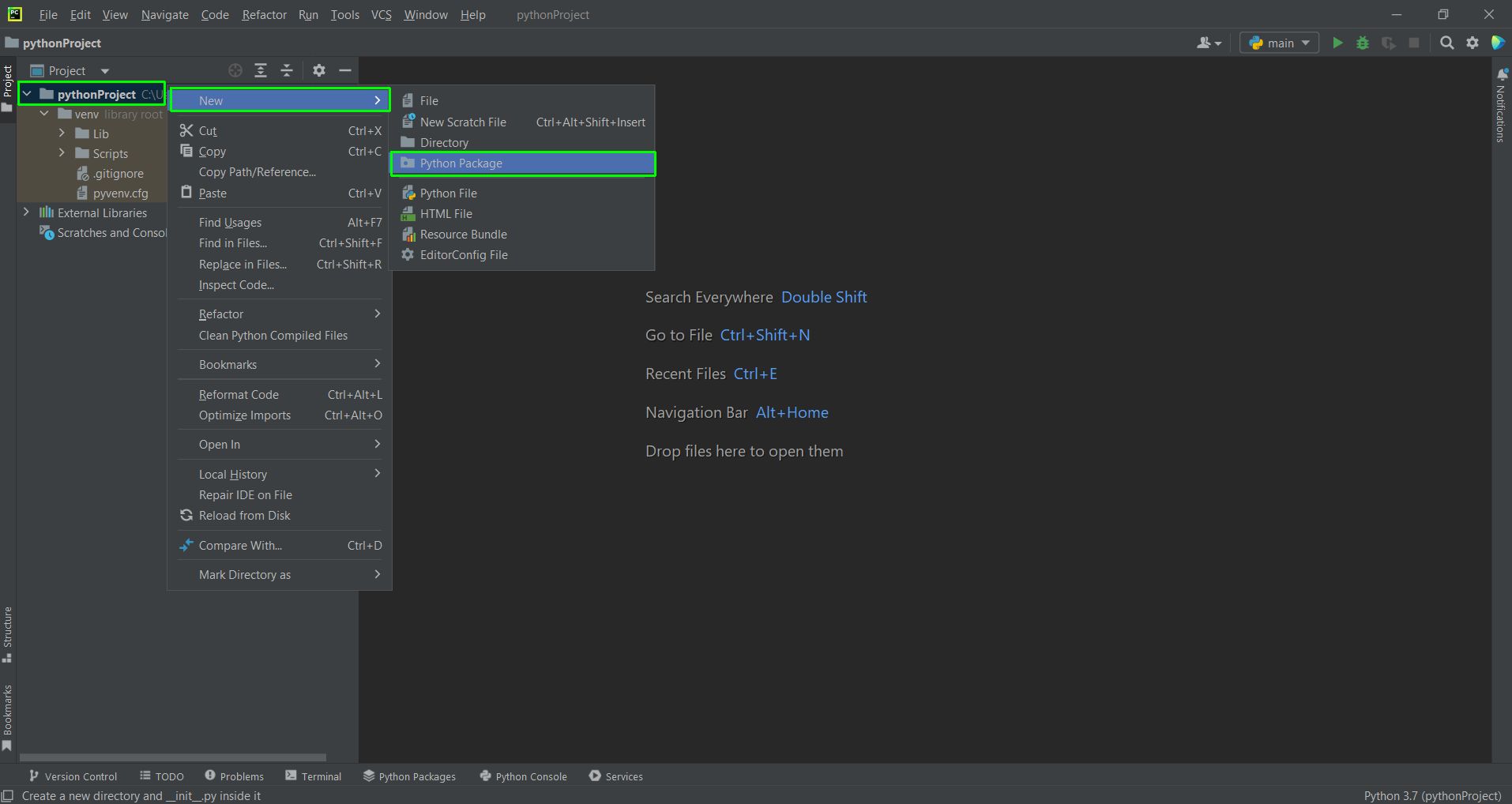This screenshot has height=804, width=1512.
Task: Open the Open In submenu
Action: 280,445
